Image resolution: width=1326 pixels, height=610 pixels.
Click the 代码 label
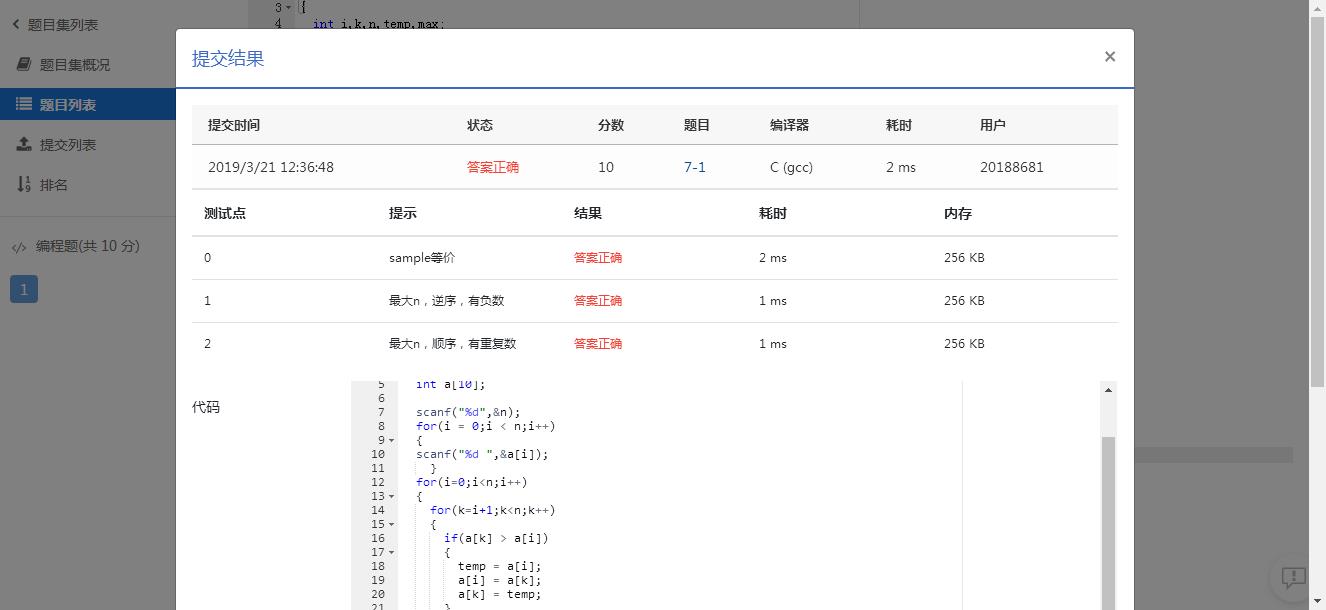(206, 407)
